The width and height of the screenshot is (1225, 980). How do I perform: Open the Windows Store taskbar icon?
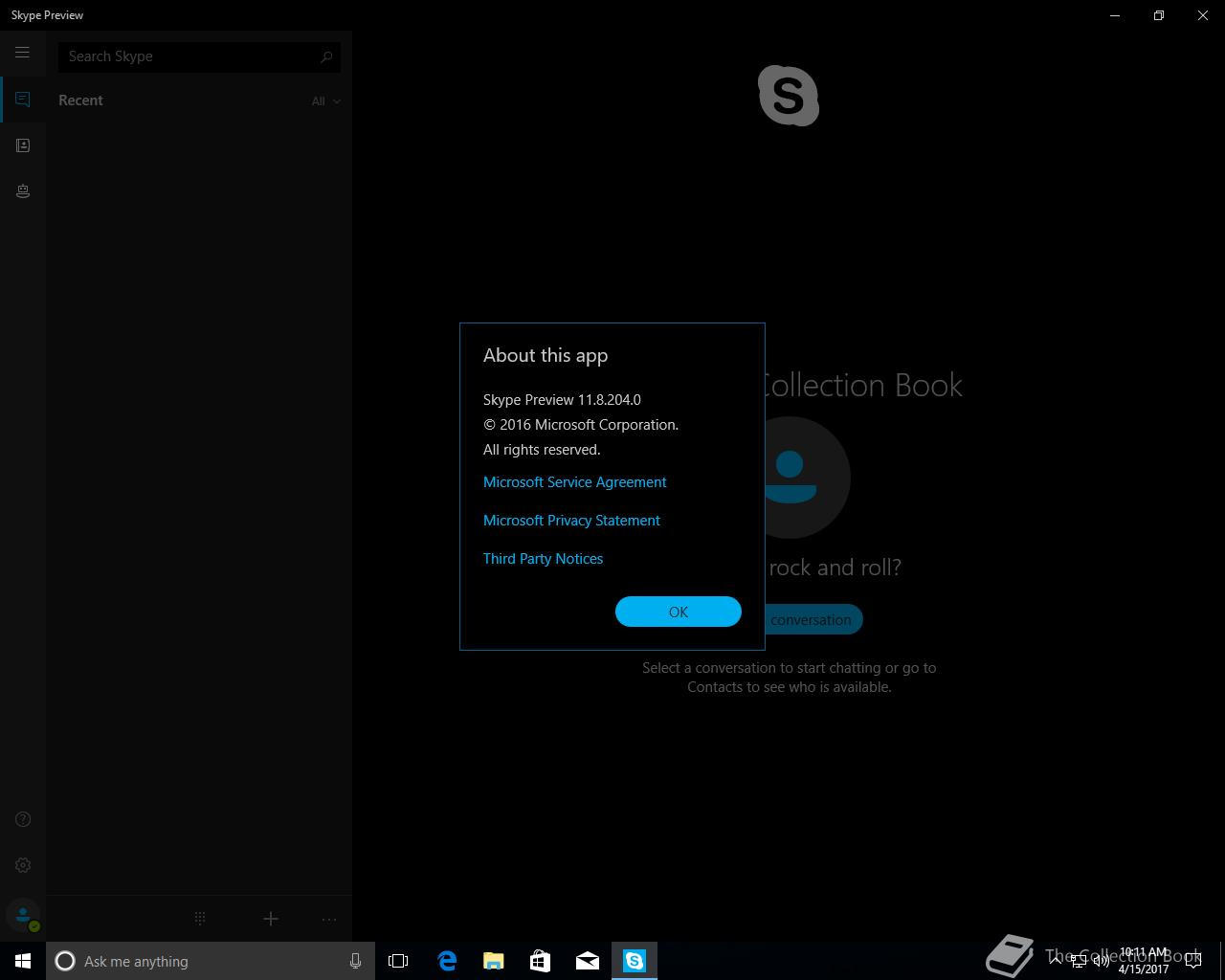pyautogui.click(x=540, y=961)
